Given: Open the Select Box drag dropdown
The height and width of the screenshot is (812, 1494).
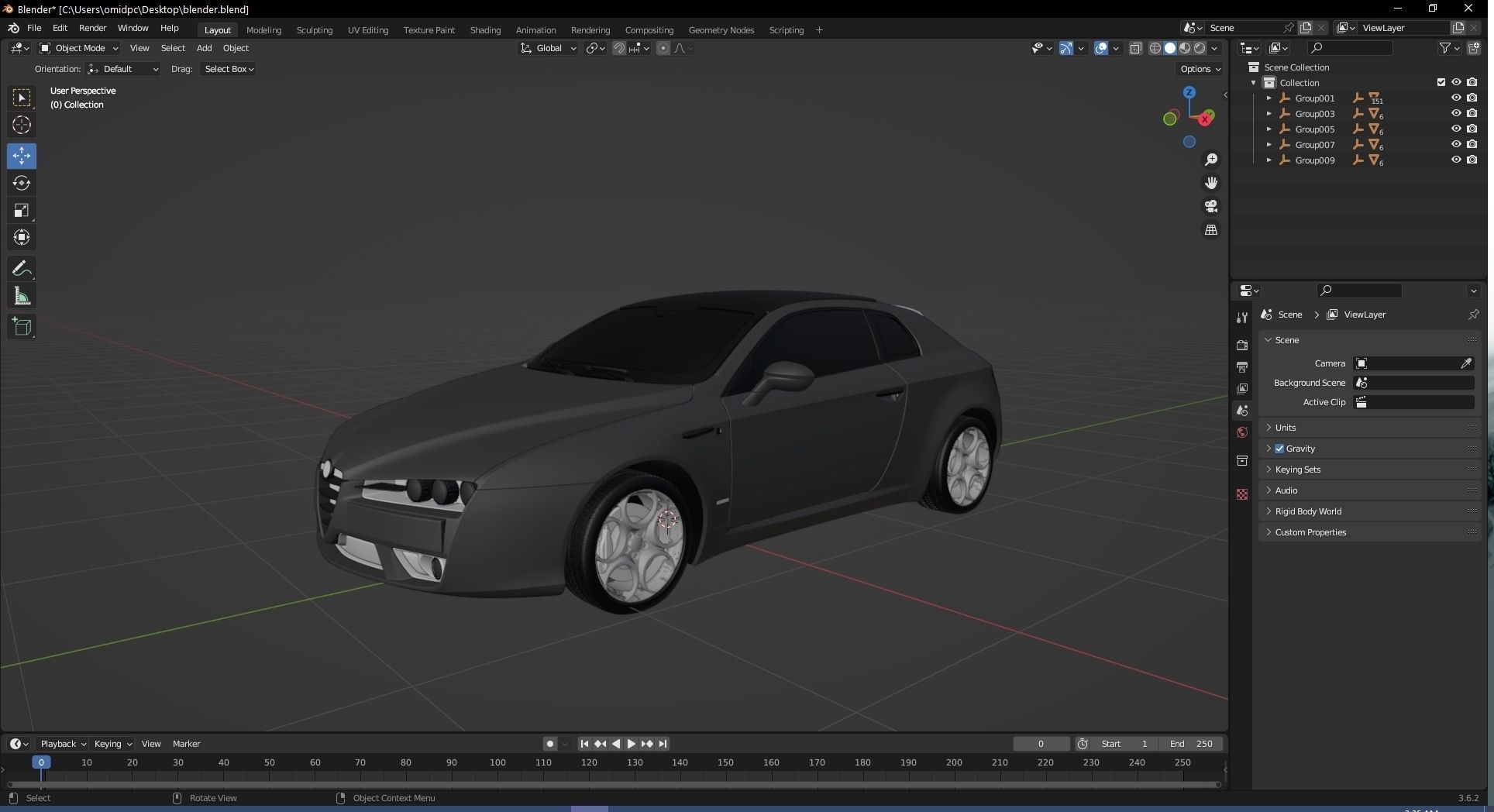Looking at the screenshot, I should [229, 69].
